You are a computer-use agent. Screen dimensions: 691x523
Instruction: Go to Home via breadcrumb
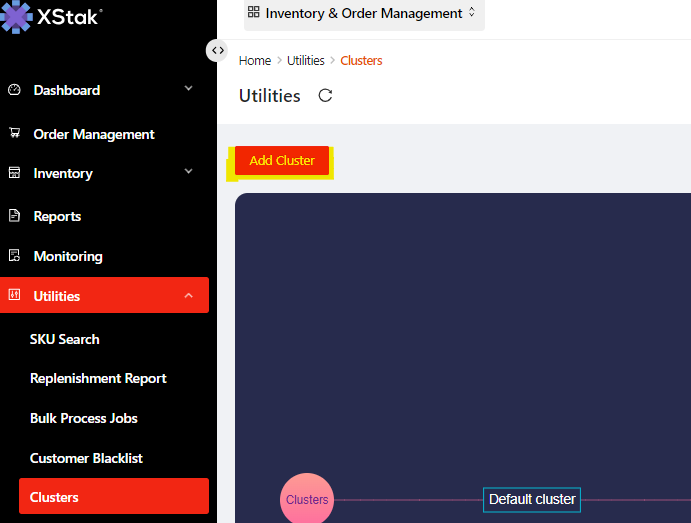[x=255, y=61]
